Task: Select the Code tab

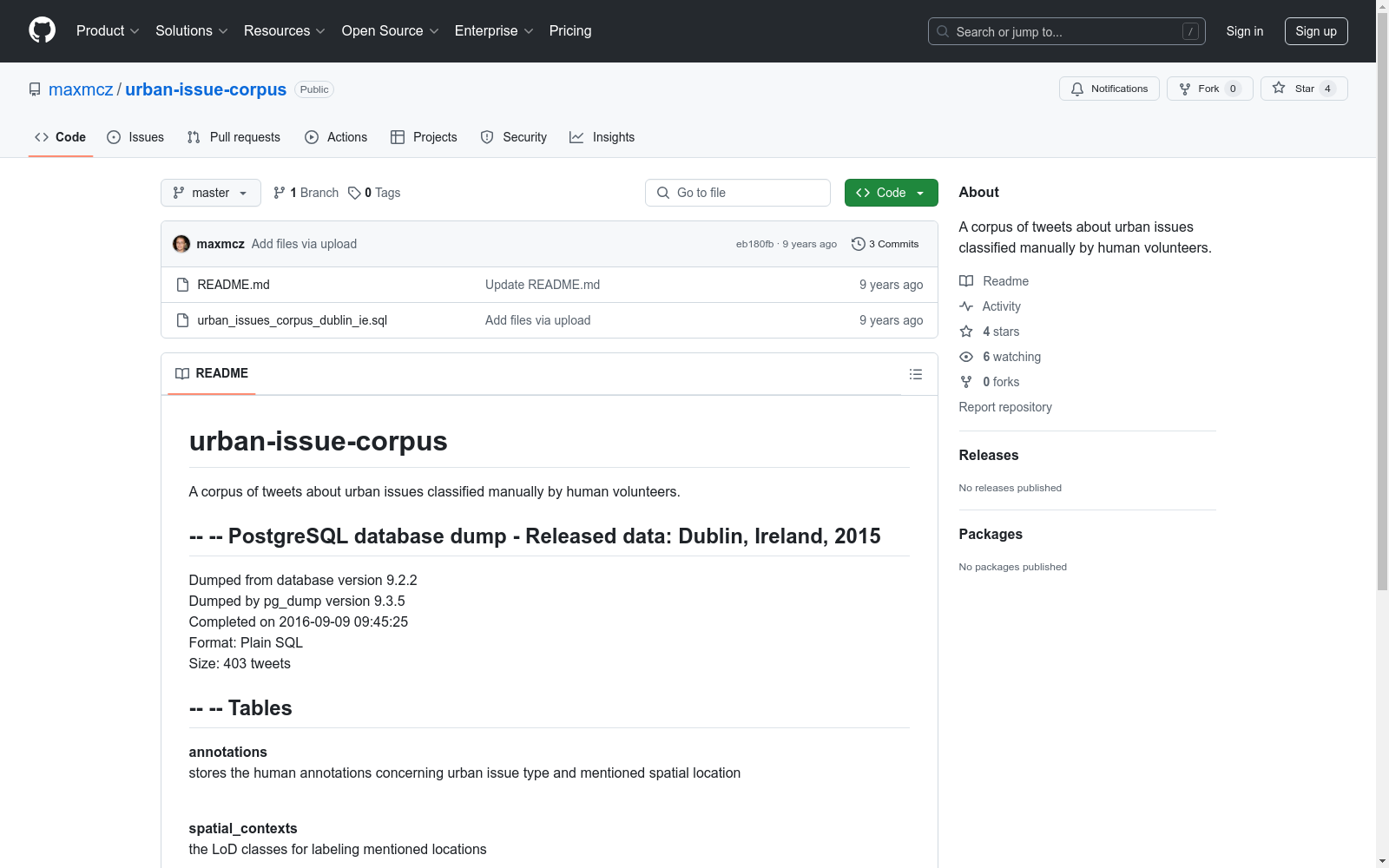Action: pos(61,137)
